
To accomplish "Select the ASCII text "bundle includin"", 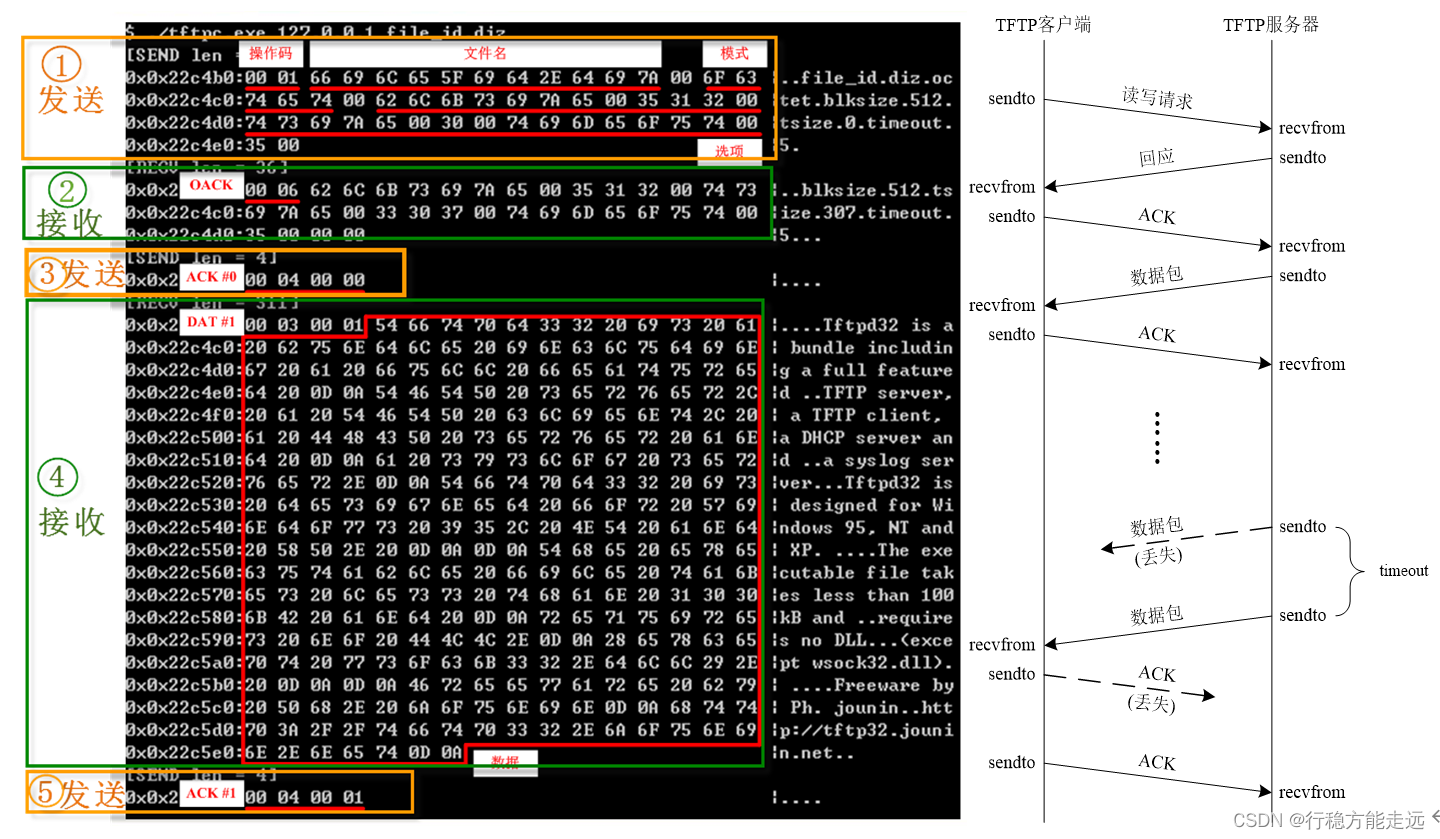I will [x=872, y=348].
